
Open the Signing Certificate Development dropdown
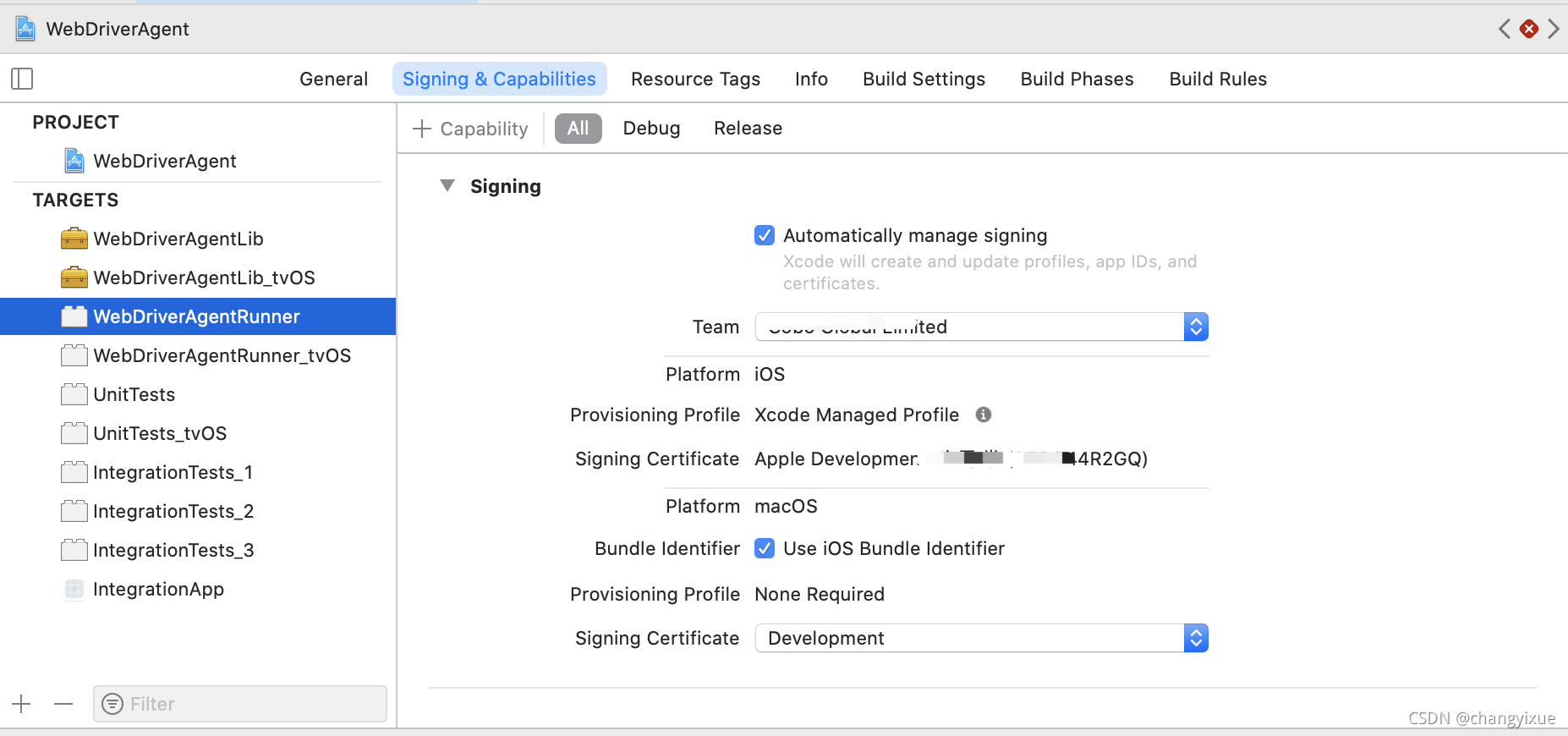point(981,638)
